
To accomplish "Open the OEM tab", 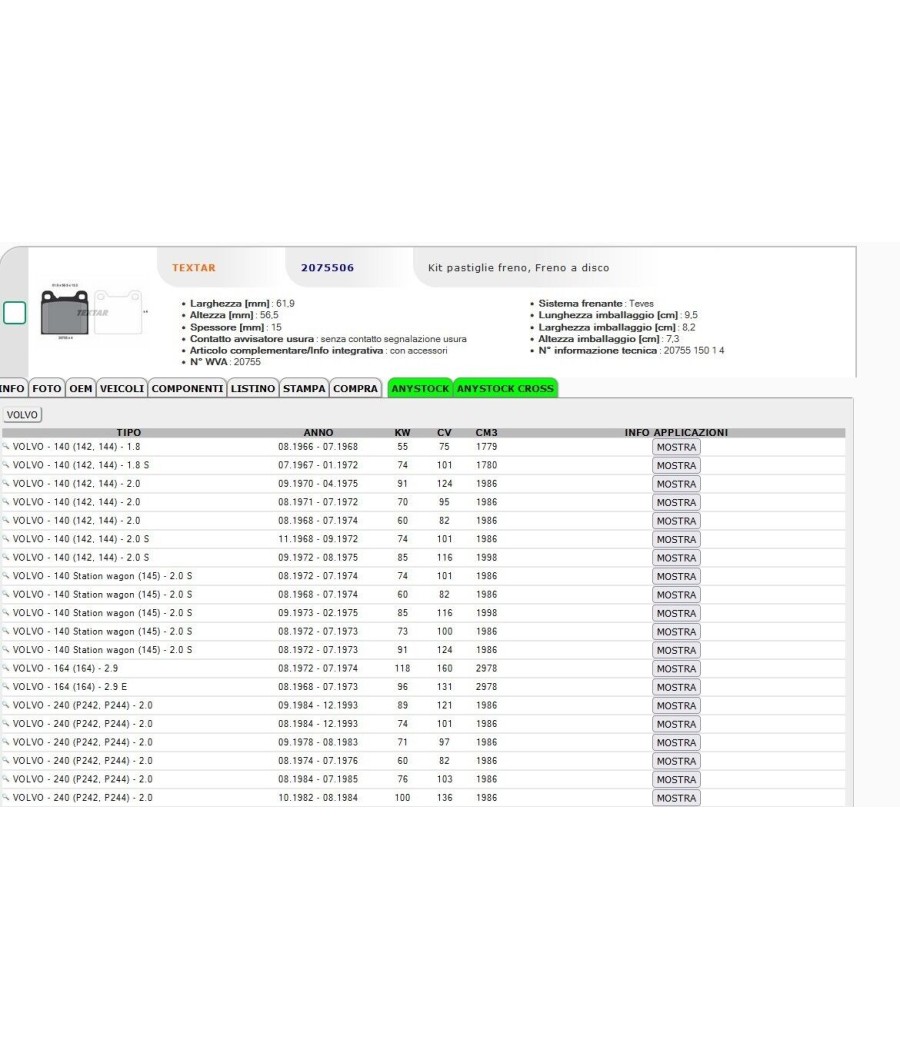I will coord(81,388).
